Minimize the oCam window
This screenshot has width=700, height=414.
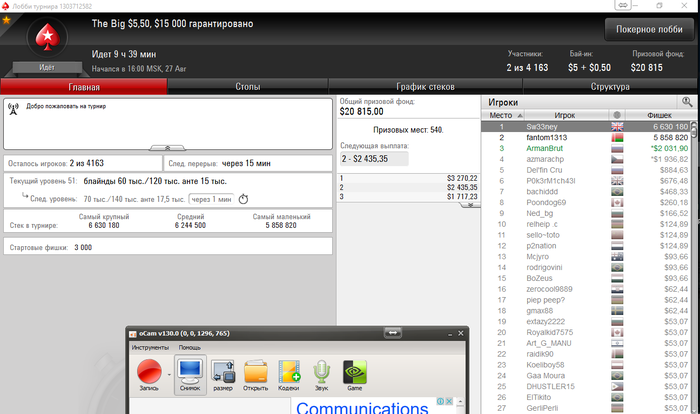(450, 334)
